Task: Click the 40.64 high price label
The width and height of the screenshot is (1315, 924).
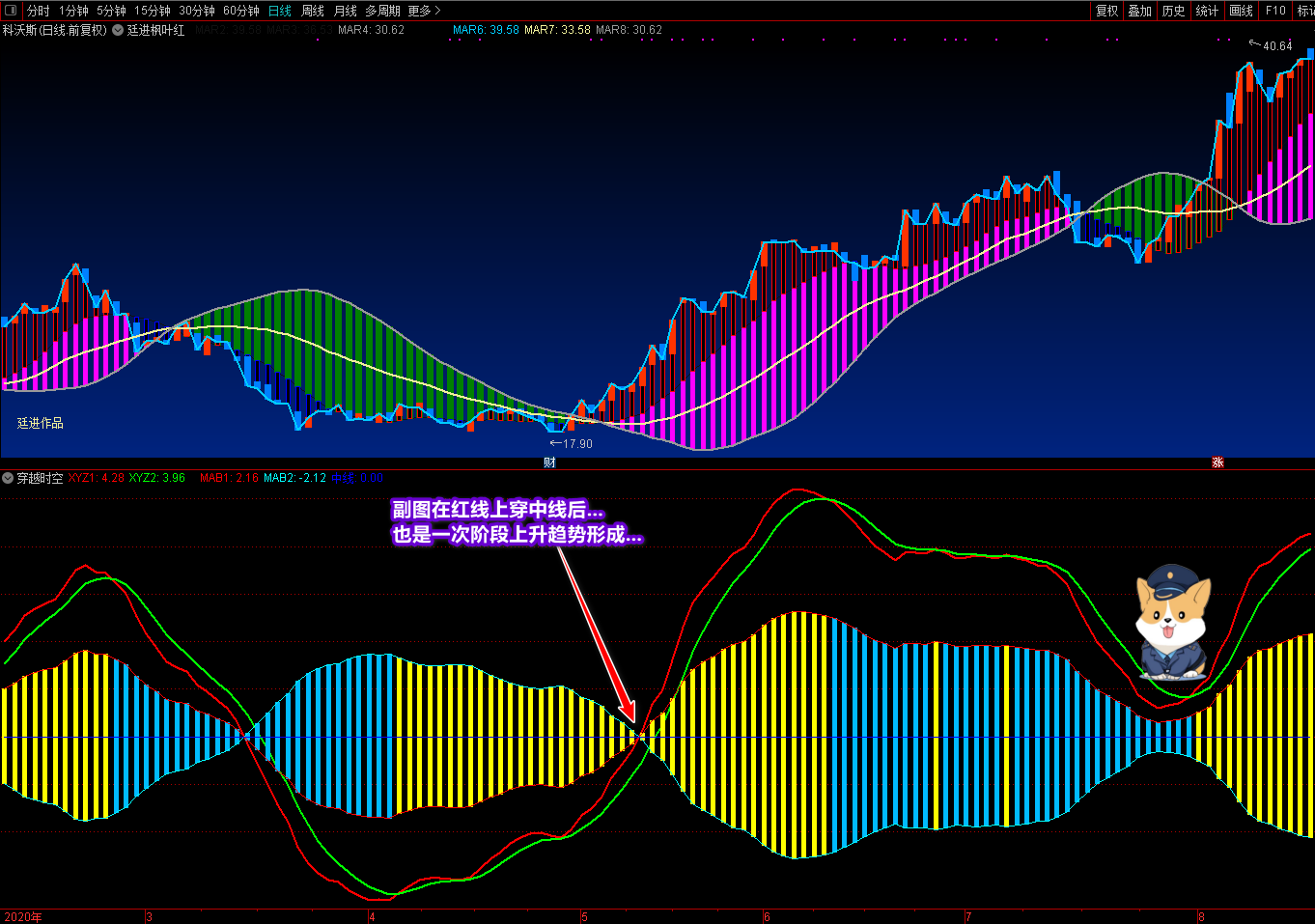Action: pos(1276,45)
